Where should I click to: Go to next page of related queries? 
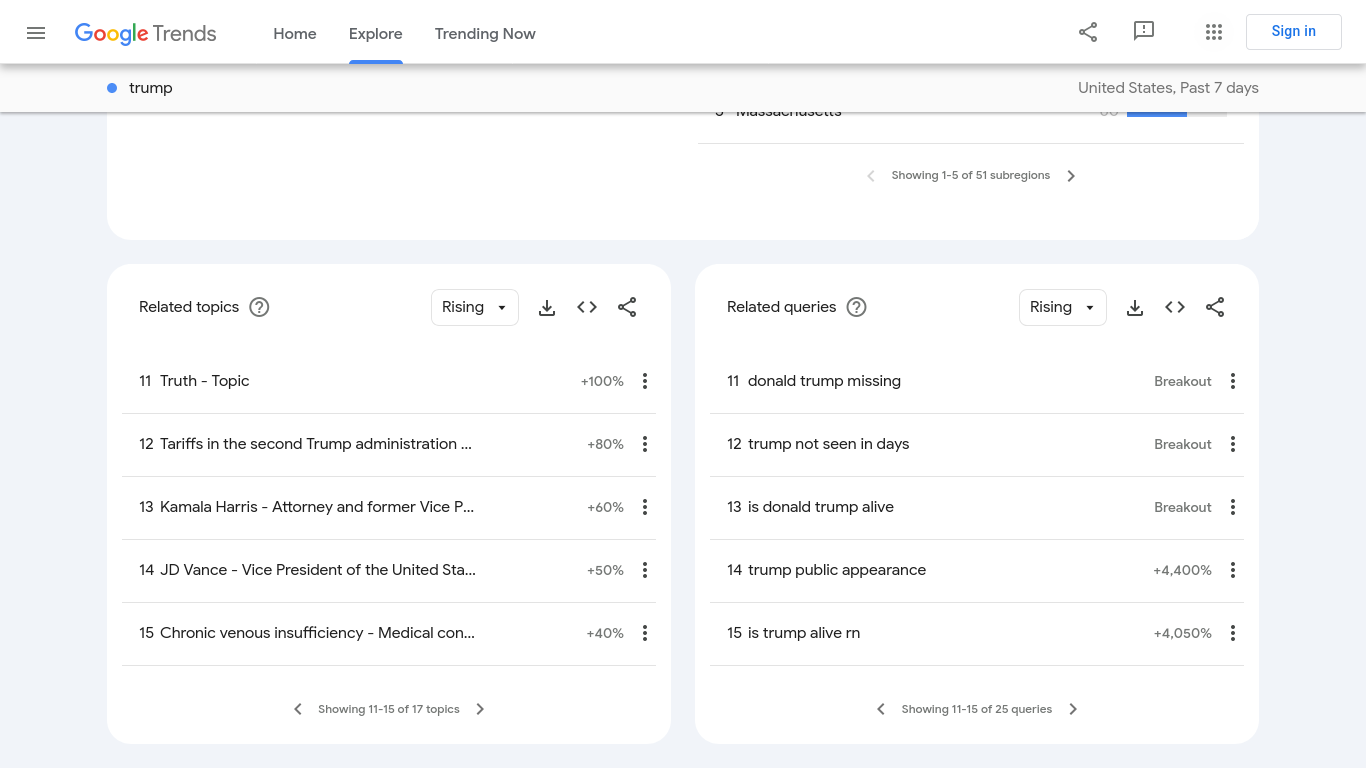(x=1073, y=709)
